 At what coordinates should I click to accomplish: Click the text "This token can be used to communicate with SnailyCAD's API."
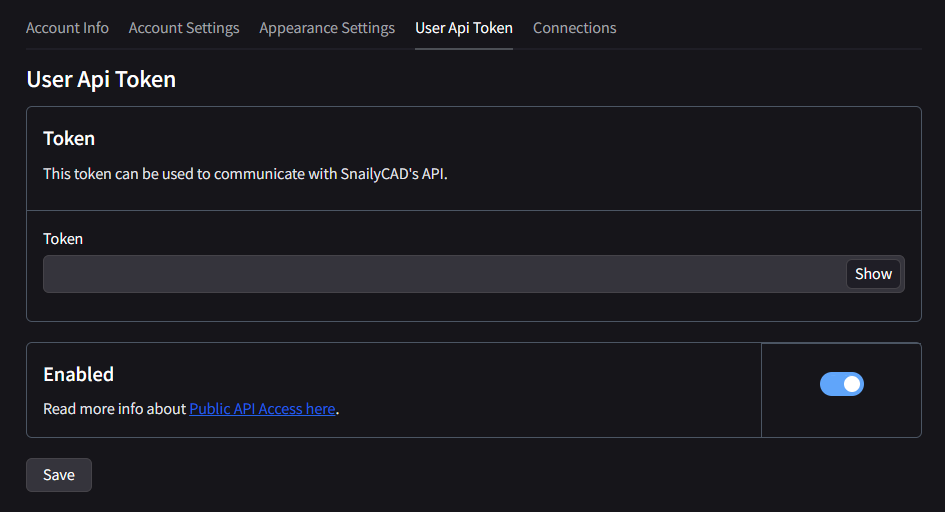click(x=245, y=173)
